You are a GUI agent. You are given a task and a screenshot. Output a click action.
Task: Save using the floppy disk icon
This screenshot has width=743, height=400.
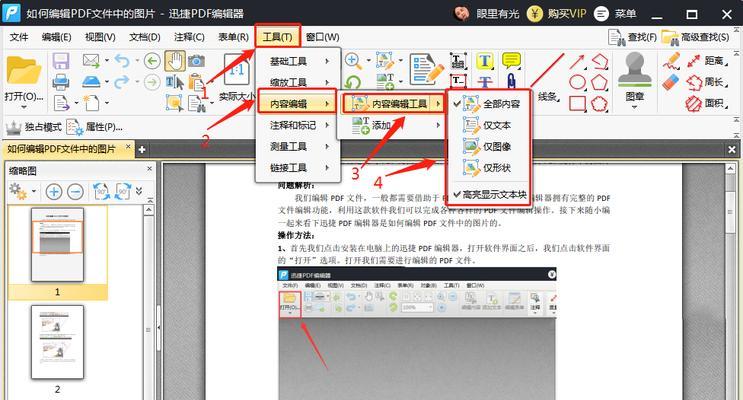(61, 61)
